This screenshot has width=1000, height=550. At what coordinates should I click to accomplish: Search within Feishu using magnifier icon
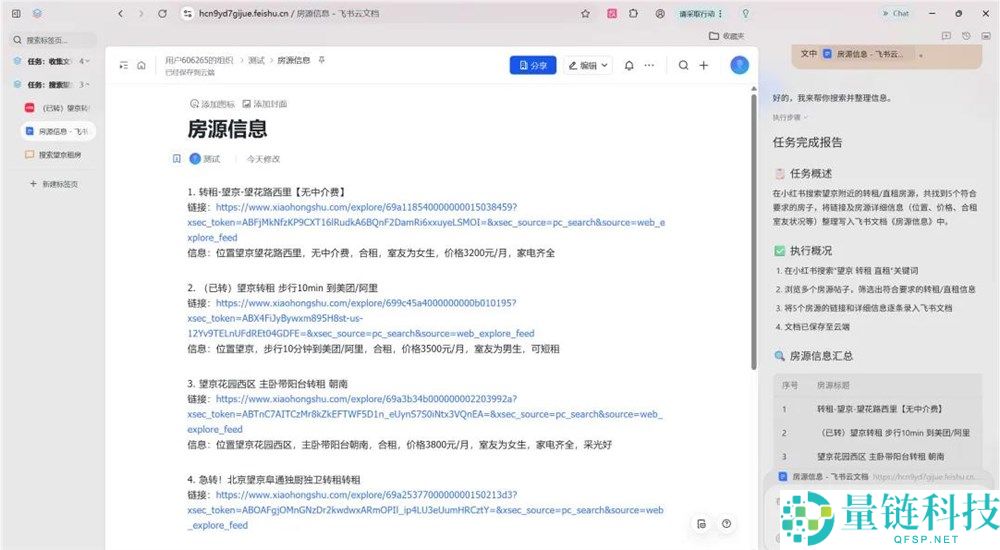click(683, 65)
